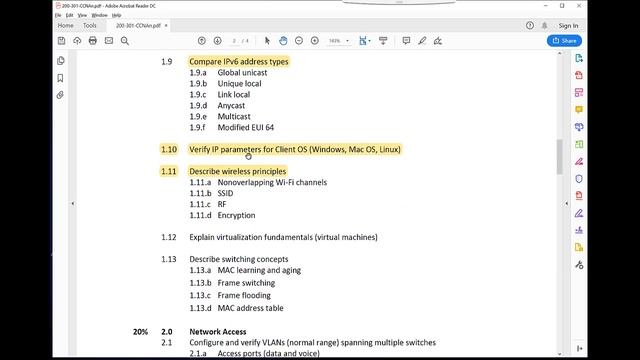Open Export PDF tool in right pane

coord(579,58)
